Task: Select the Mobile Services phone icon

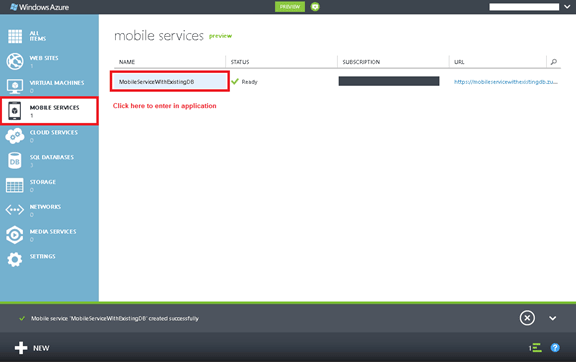Action: (15, 111)
